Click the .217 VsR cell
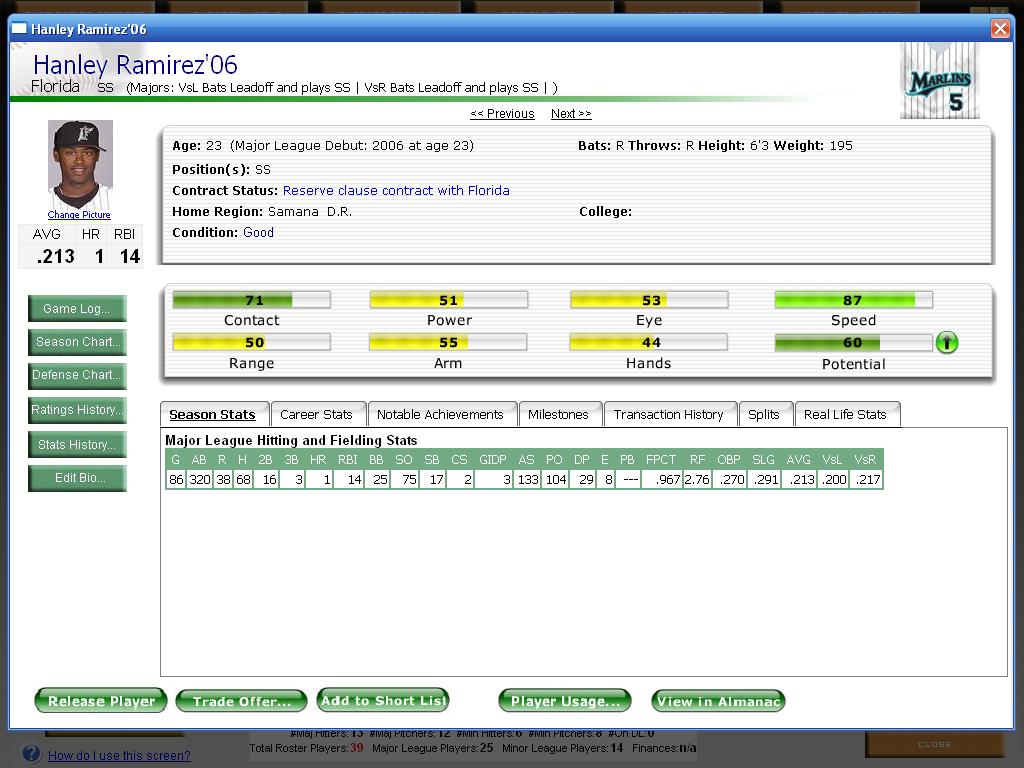Screen dimensions: 1024x768 pyautogui.click(x=867, y=479)
